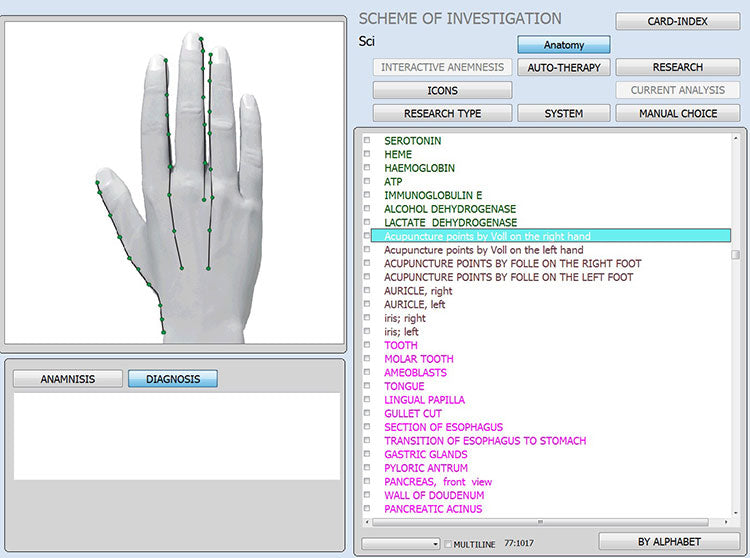Switch to the ANAMNISIS tab
The image size is (750, 558).
coord(67,379)
